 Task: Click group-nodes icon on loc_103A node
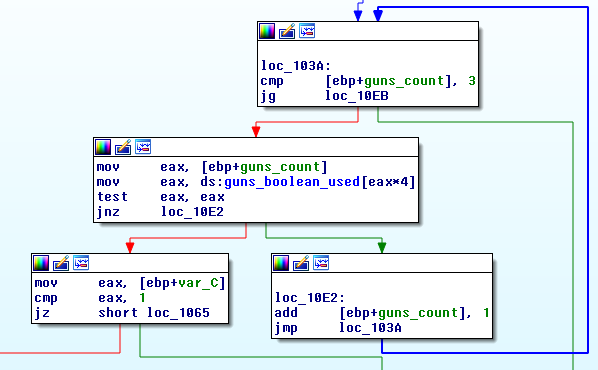tap(307, 31)
